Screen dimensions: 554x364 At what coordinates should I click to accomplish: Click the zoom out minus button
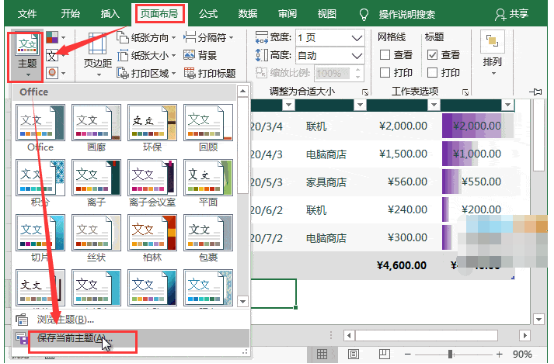[407, 354]
